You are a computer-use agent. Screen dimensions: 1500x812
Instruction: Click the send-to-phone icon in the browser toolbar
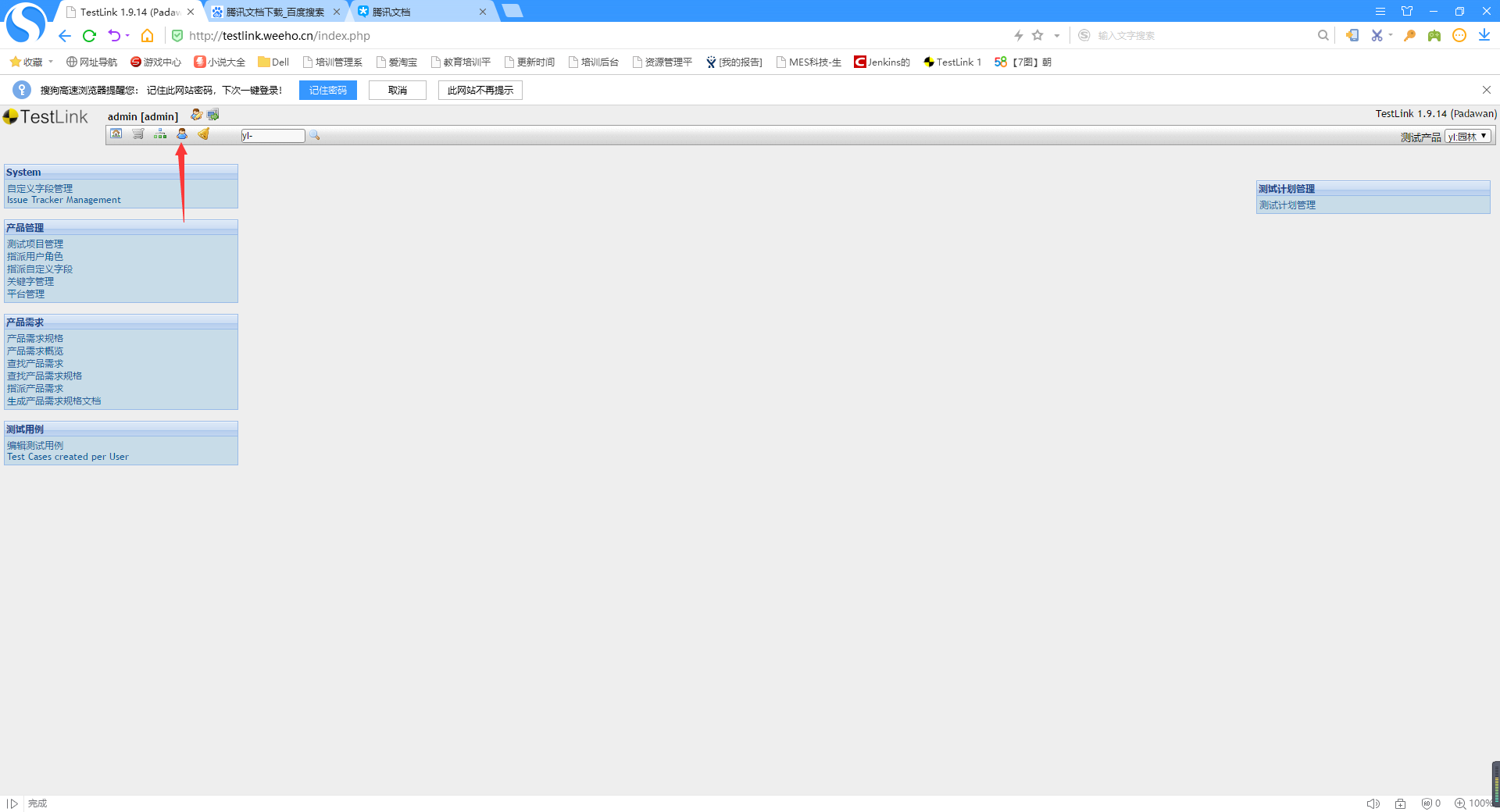(1352, 35)
